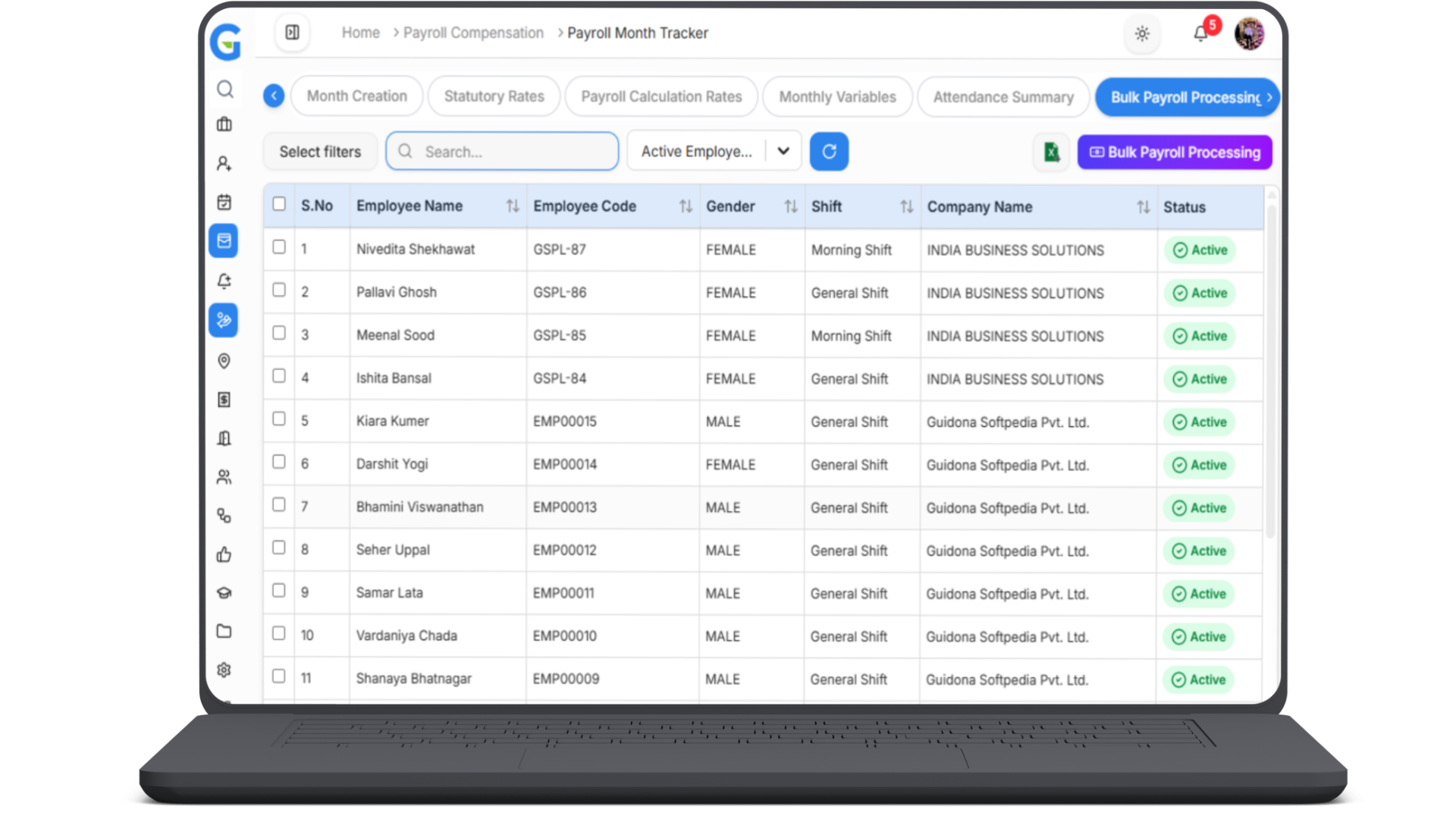The height and width of the screenshot is (819, 1456).
Task: Tick the select-all checkbox in the table header
Action: click(x=279, y=203)
